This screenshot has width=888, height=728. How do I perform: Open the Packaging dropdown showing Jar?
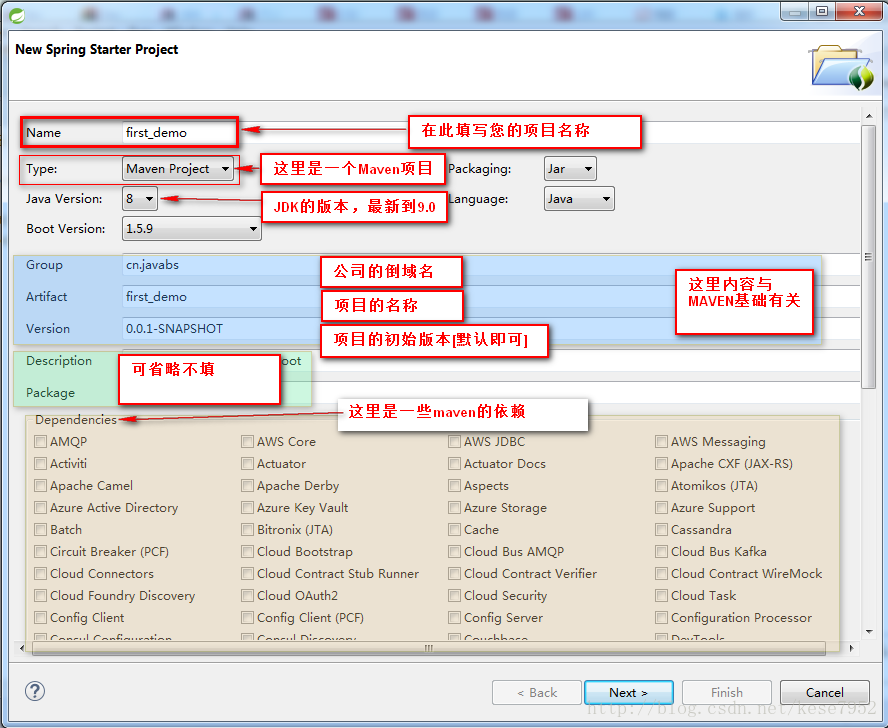point(570,169)
